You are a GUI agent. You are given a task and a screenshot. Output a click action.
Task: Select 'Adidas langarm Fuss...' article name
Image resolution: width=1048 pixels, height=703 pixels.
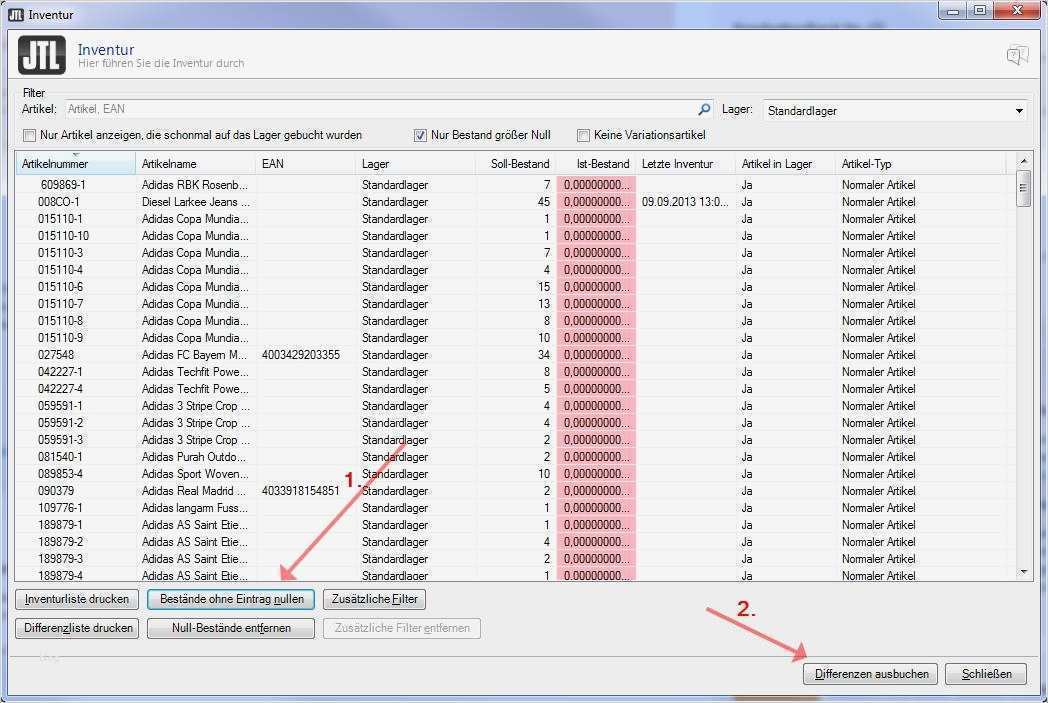(195, 508)
